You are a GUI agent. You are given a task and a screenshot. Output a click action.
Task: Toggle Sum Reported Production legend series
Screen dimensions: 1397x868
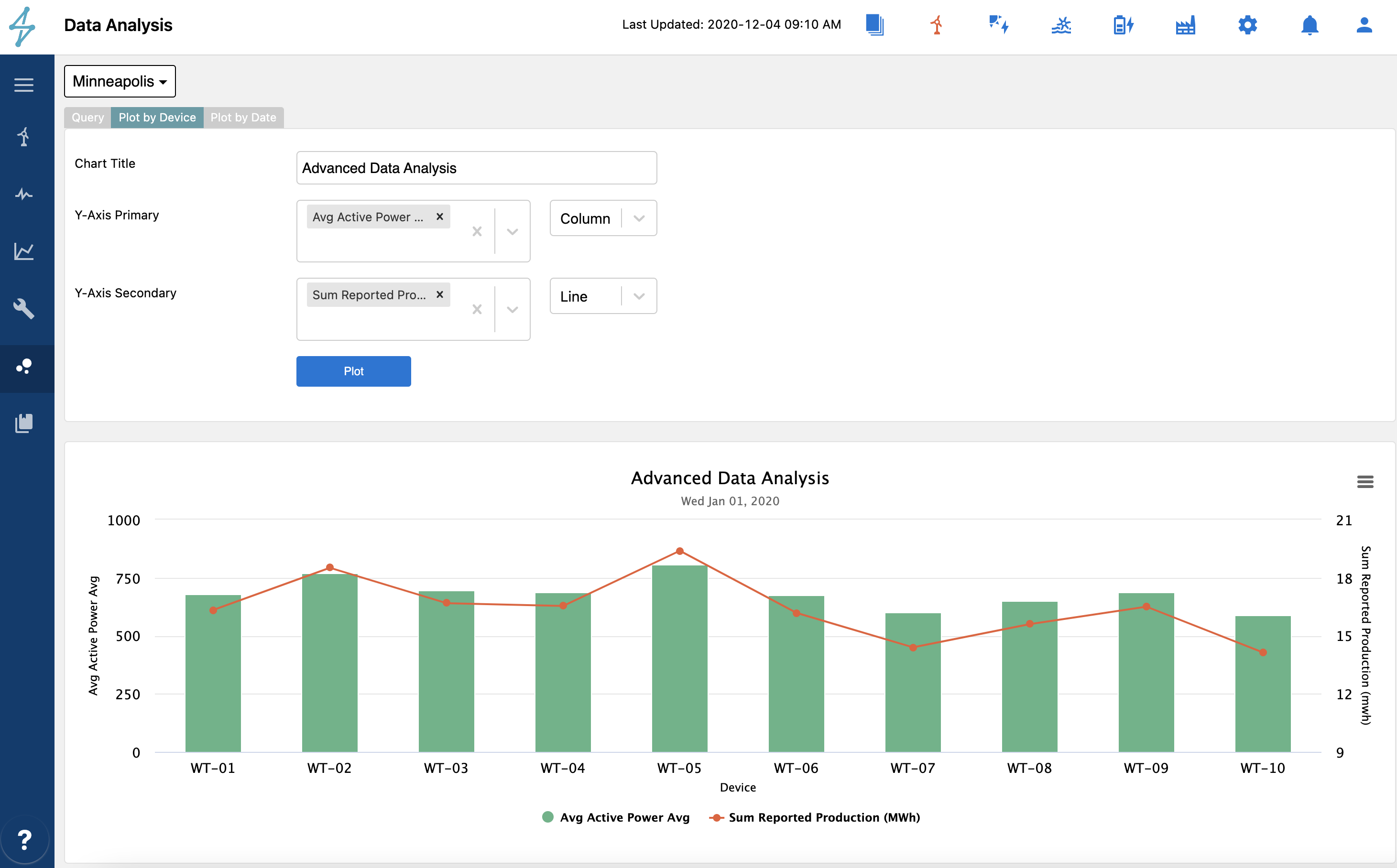[x=823, y=817]
